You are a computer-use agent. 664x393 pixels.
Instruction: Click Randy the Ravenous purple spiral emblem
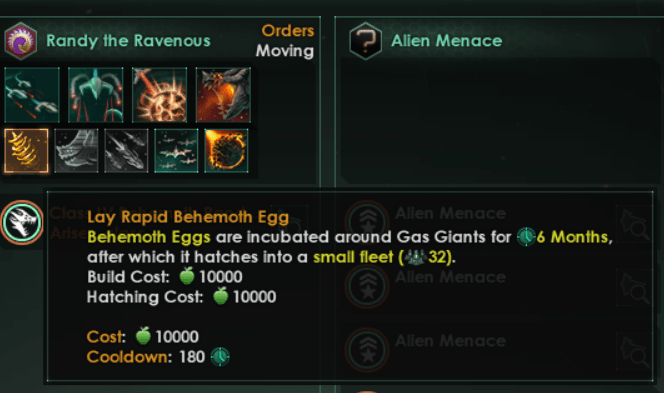click(x=20, y=41)
